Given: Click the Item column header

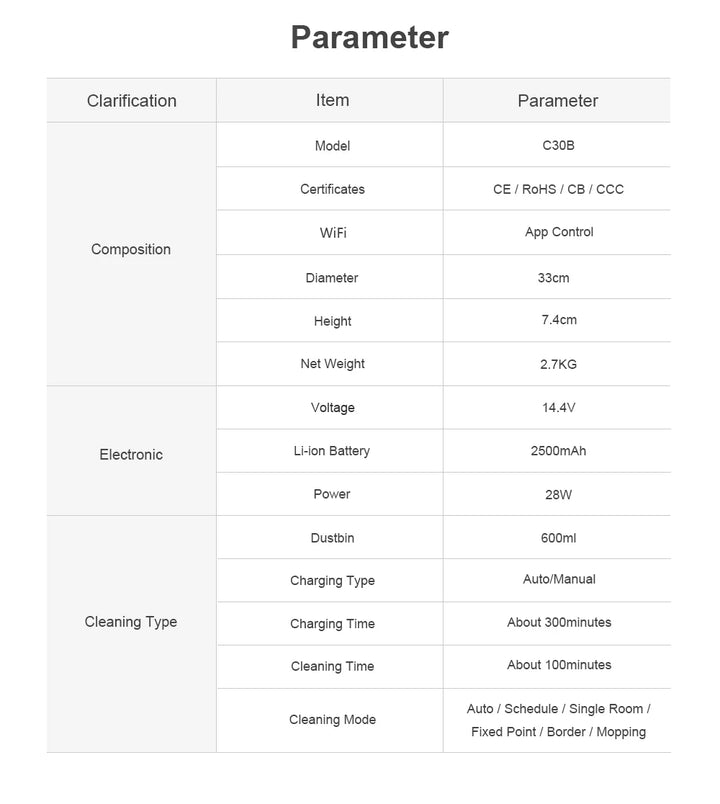Looking at the screenshot, I should click(x=332, y=100).
